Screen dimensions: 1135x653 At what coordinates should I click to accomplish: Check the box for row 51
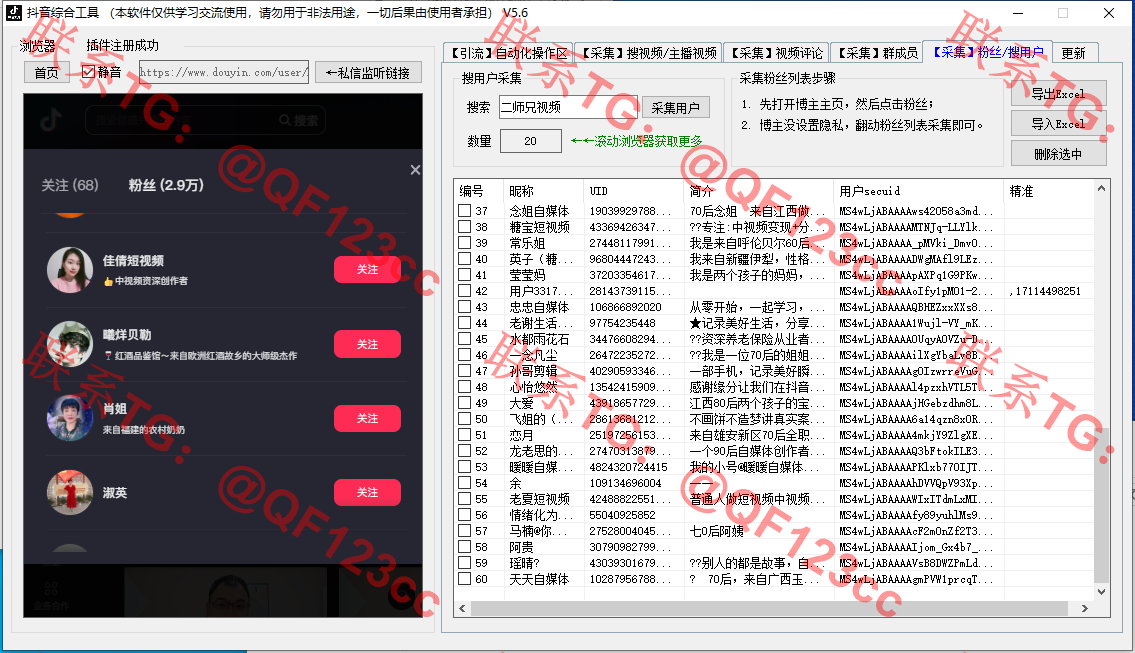point(465,434)
